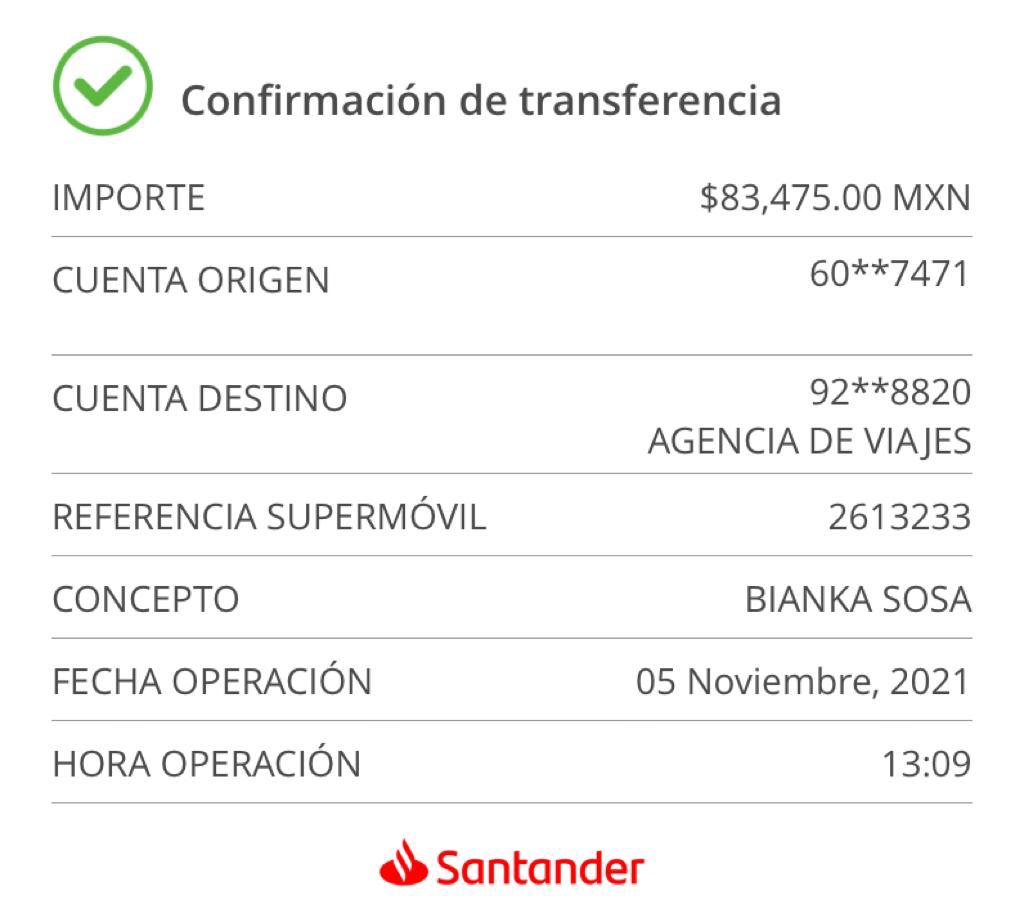Select reference number 2613233
1024x913 pixels.
point(900,517)
